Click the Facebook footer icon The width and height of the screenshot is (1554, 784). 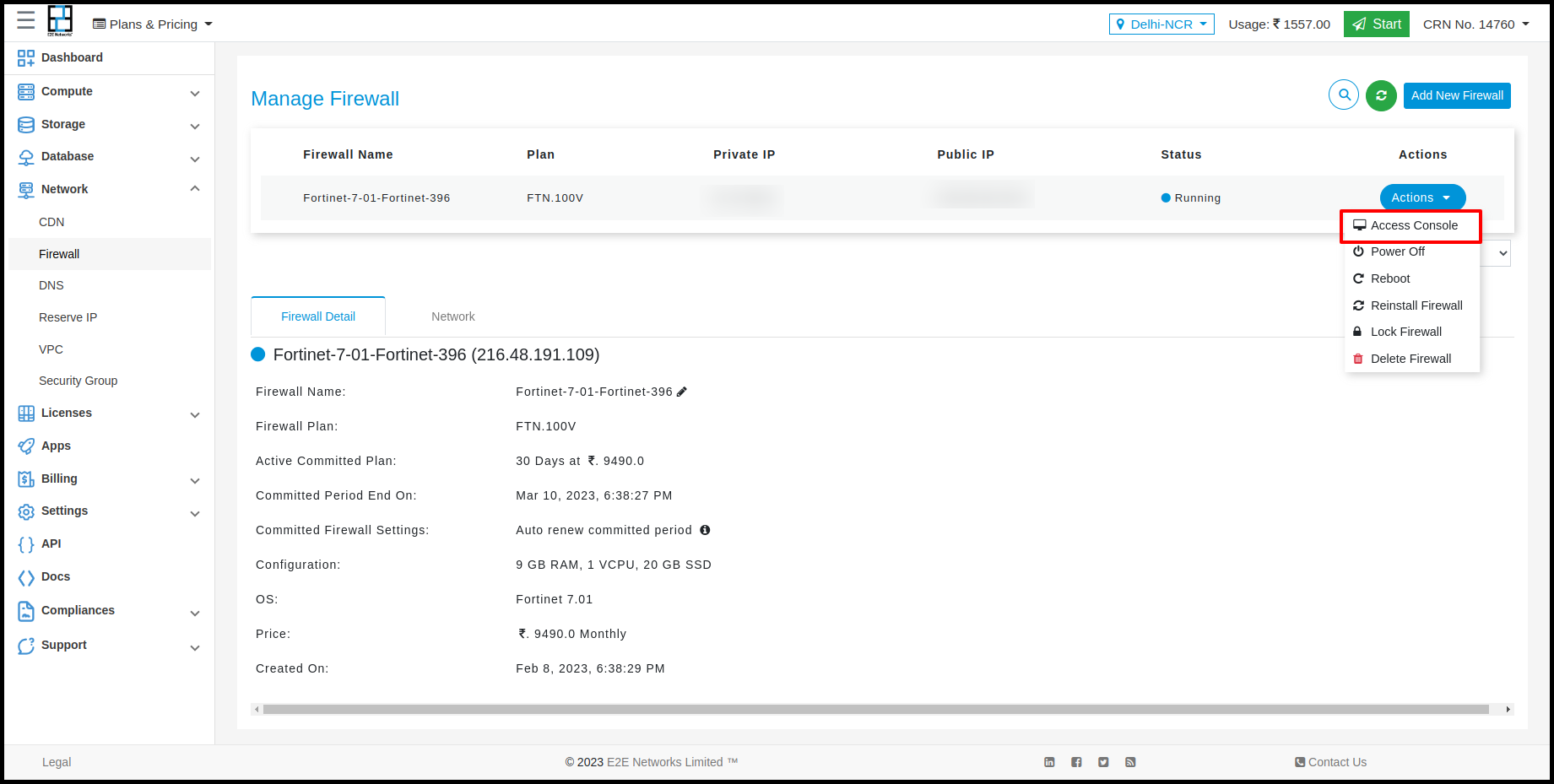pyautogui.click(x=1076, y=762)
